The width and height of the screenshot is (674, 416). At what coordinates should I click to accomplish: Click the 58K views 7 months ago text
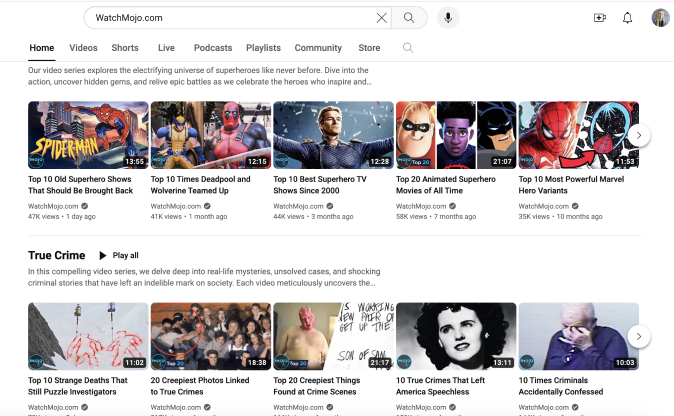436,217
